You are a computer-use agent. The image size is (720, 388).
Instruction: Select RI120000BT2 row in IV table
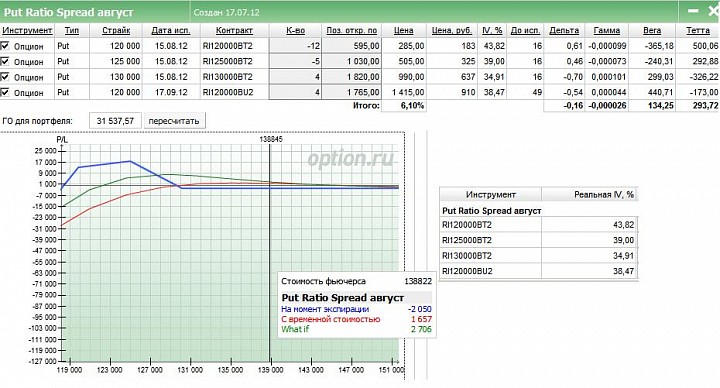tap(539, 225)
